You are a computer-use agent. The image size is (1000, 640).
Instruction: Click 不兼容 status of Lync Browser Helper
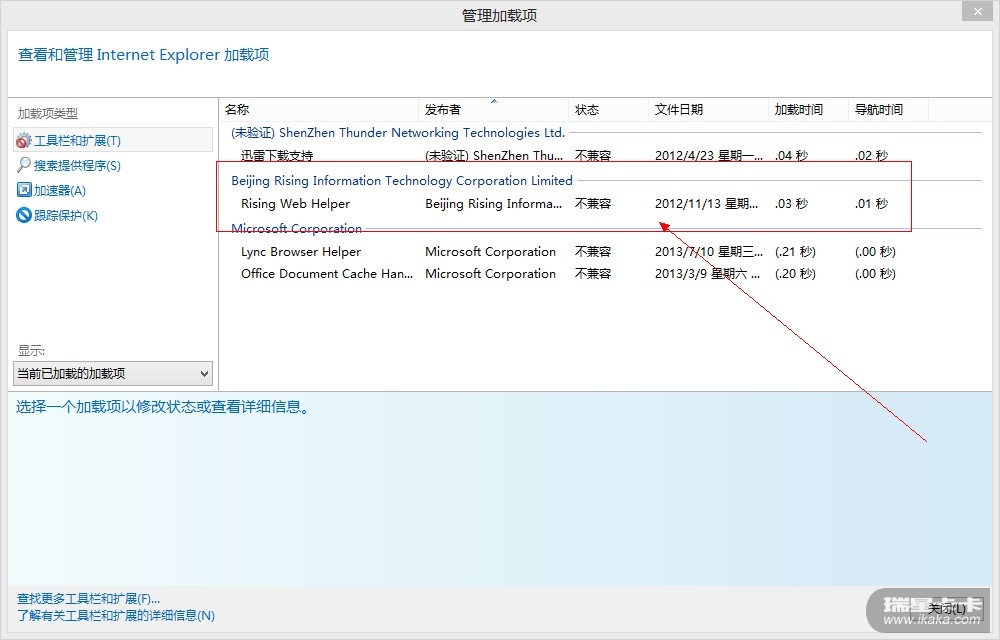point(593,252)
